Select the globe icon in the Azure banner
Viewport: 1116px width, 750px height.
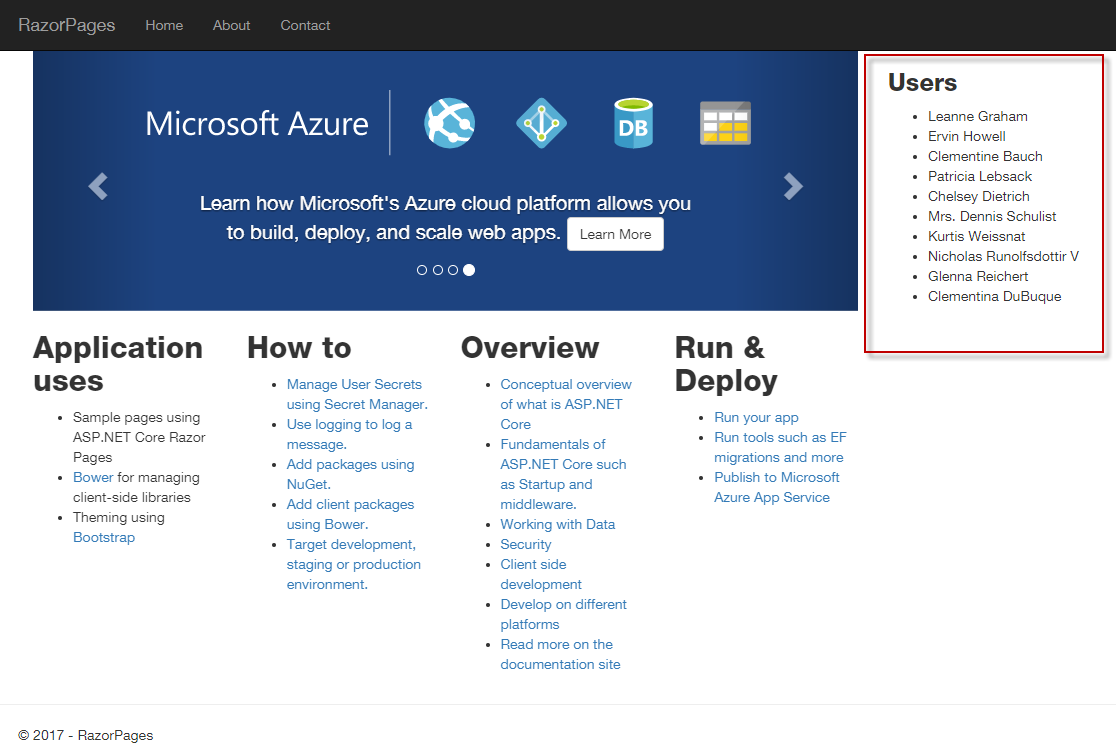tap(449, 123)
